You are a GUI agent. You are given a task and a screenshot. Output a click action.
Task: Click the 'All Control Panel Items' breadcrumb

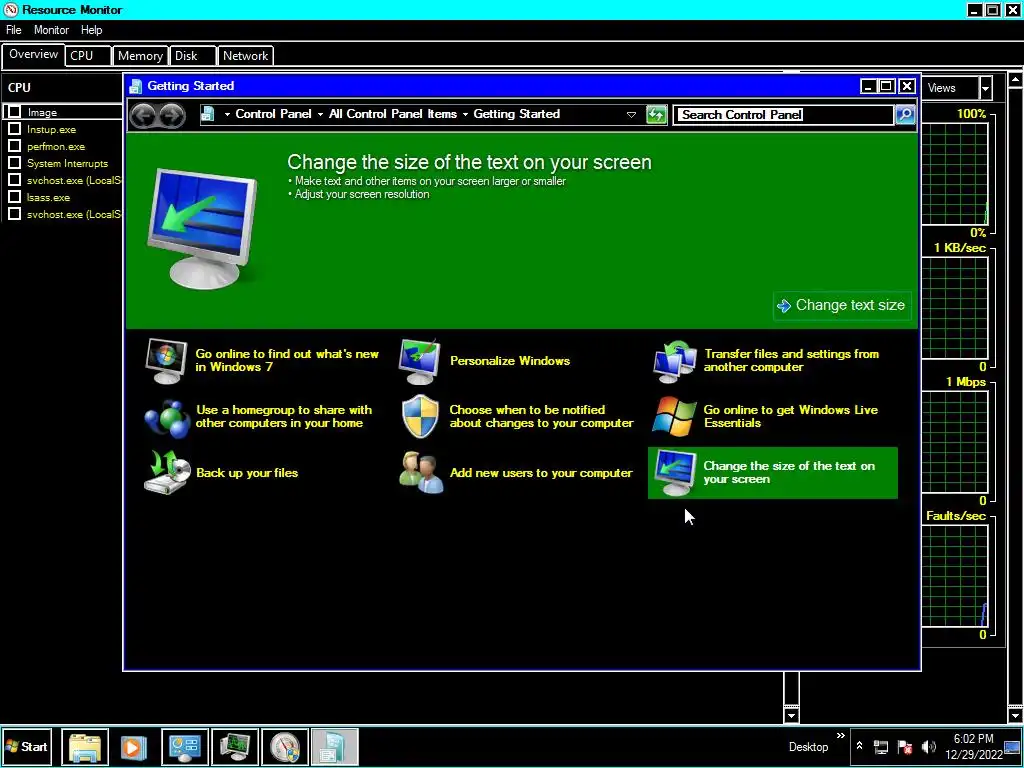point(392,114)
